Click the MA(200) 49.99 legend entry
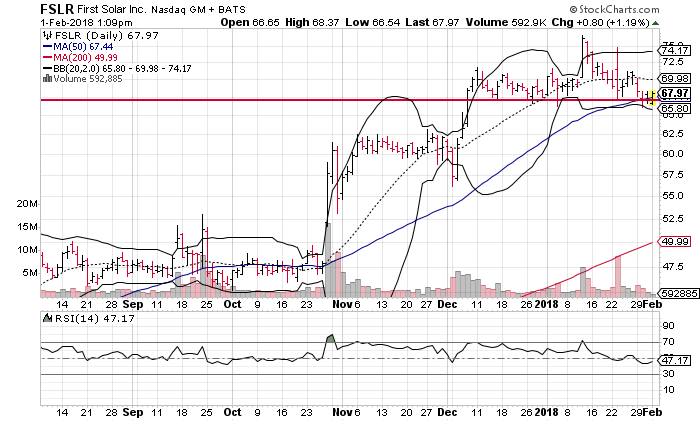 [85, 58]
